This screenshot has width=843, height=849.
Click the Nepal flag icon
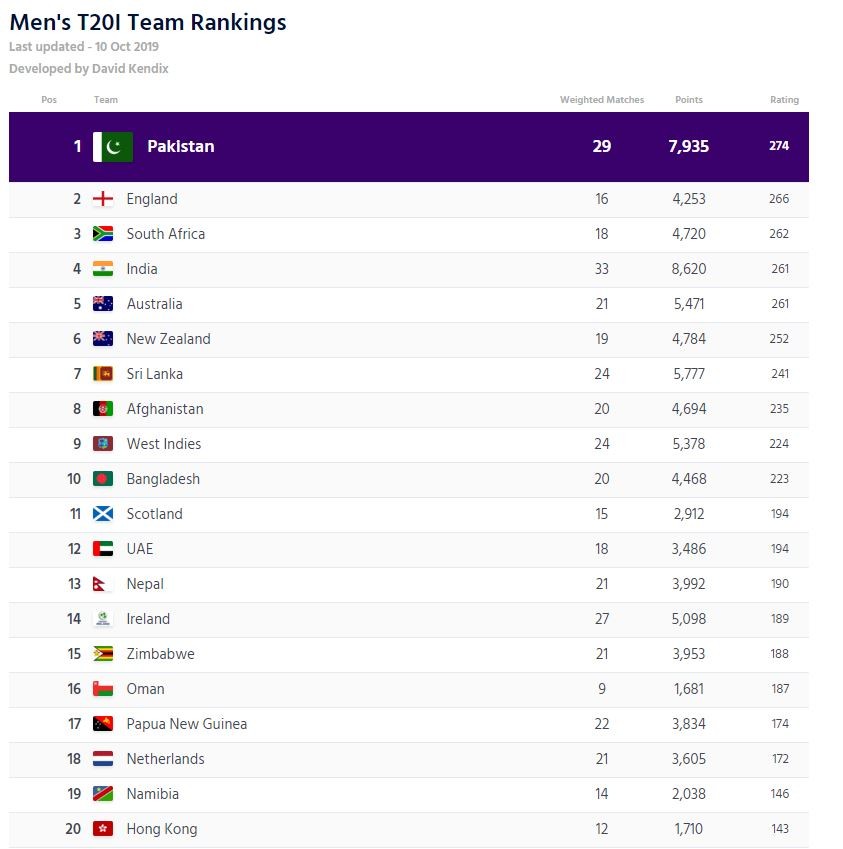102,584
